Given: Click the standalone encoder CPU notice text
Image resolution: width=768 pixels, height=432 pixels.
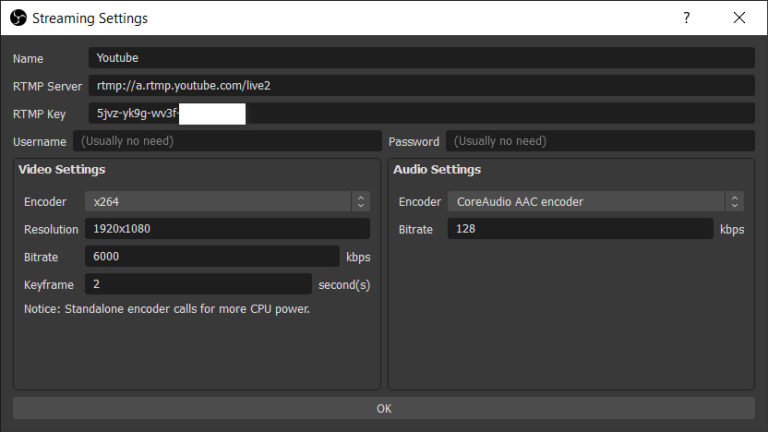Looking at the screenshot, I should coord(167,309).
